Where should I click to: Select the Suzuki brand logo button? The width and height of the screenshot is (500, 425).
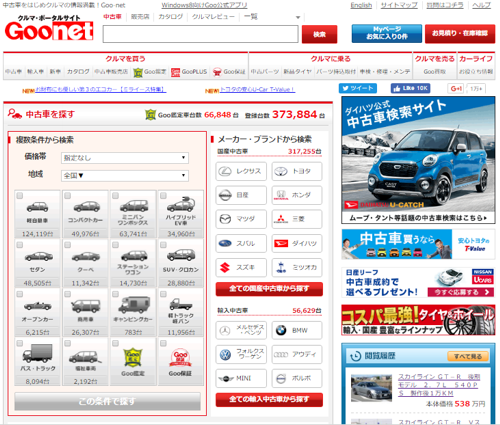coord(241,267)
